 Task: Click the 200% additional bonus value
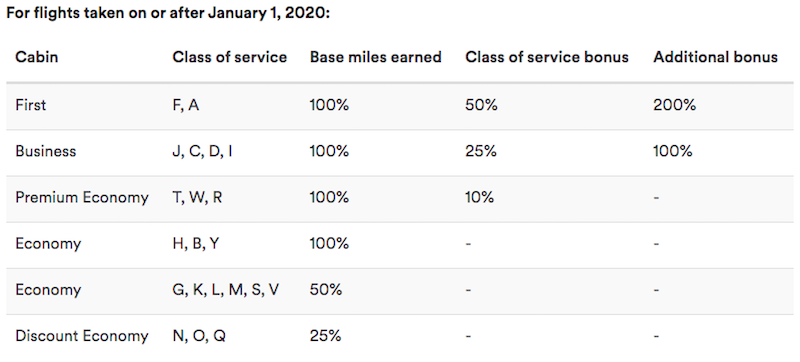(x=674, y=105)
